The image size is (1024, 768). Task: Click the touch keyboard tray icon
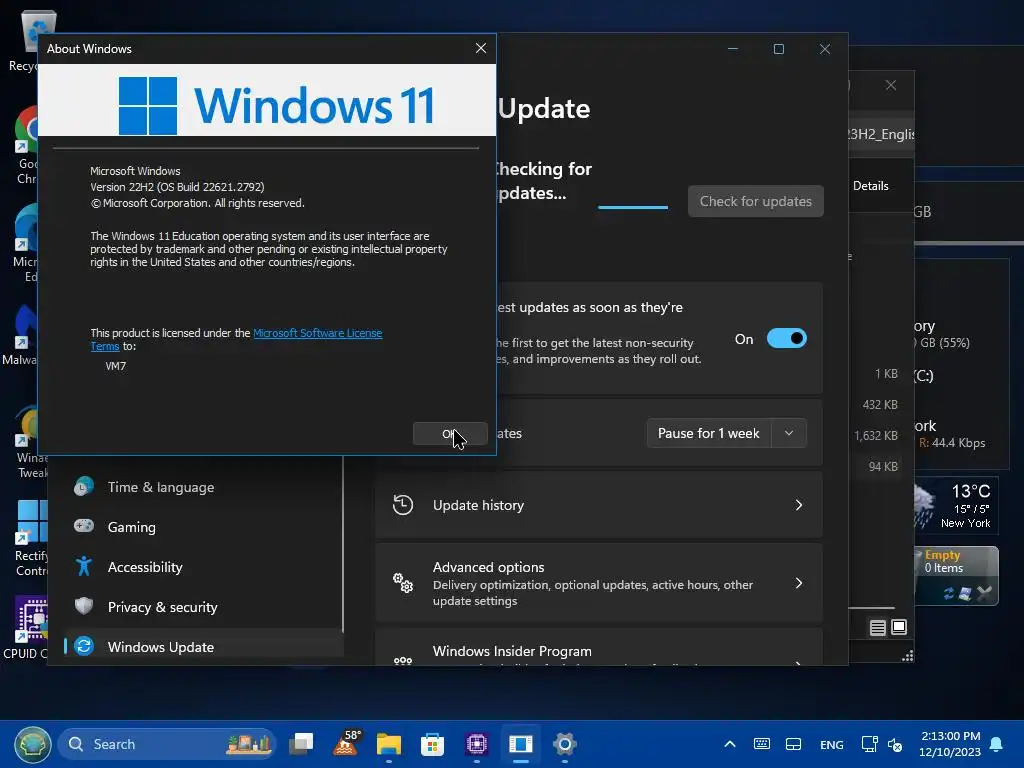(761, 744)
